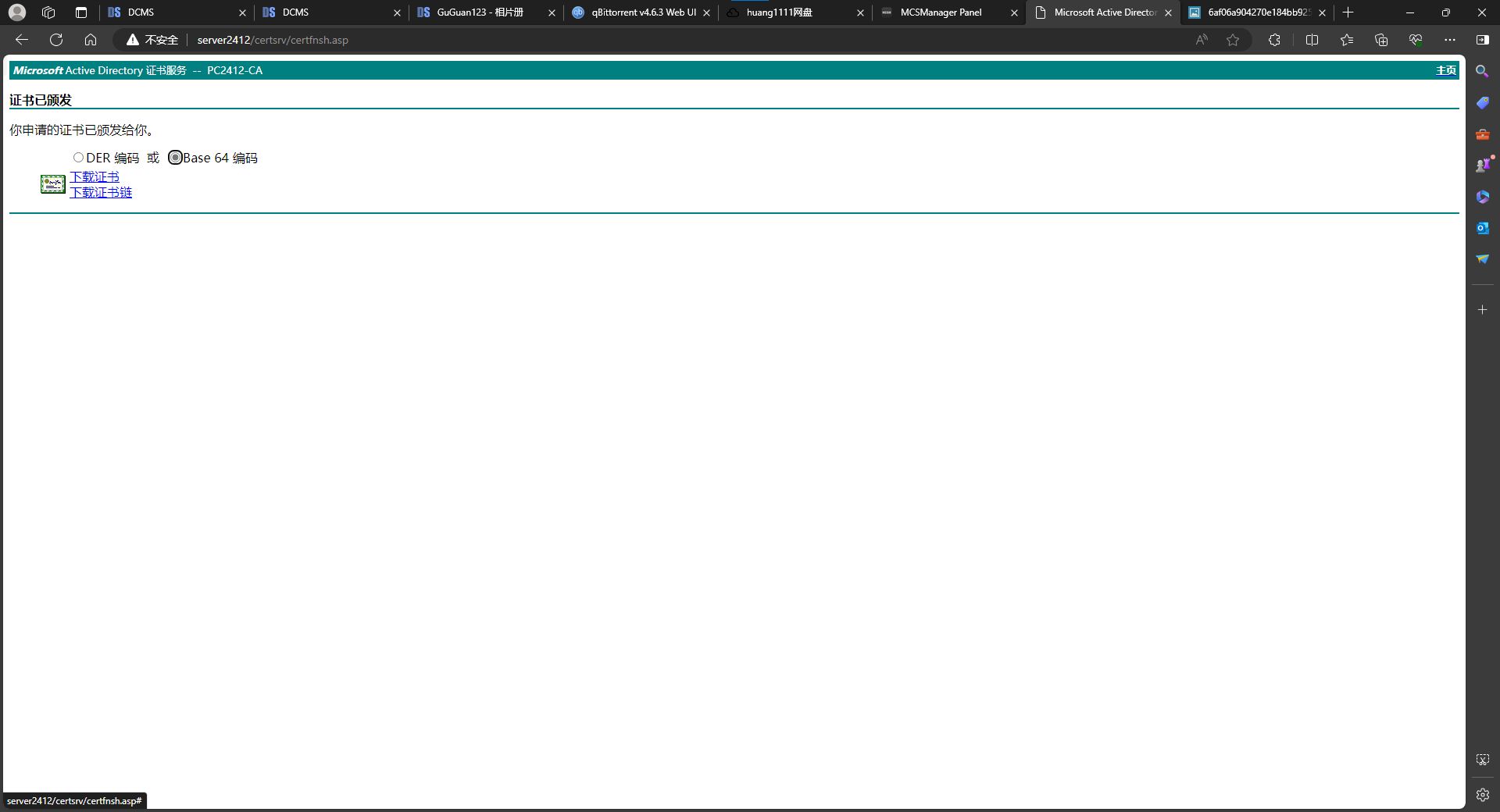Click the 不安全 not secure warning indicator
The height and width of the screenshot is (812, 1500).
coord(152,40)
